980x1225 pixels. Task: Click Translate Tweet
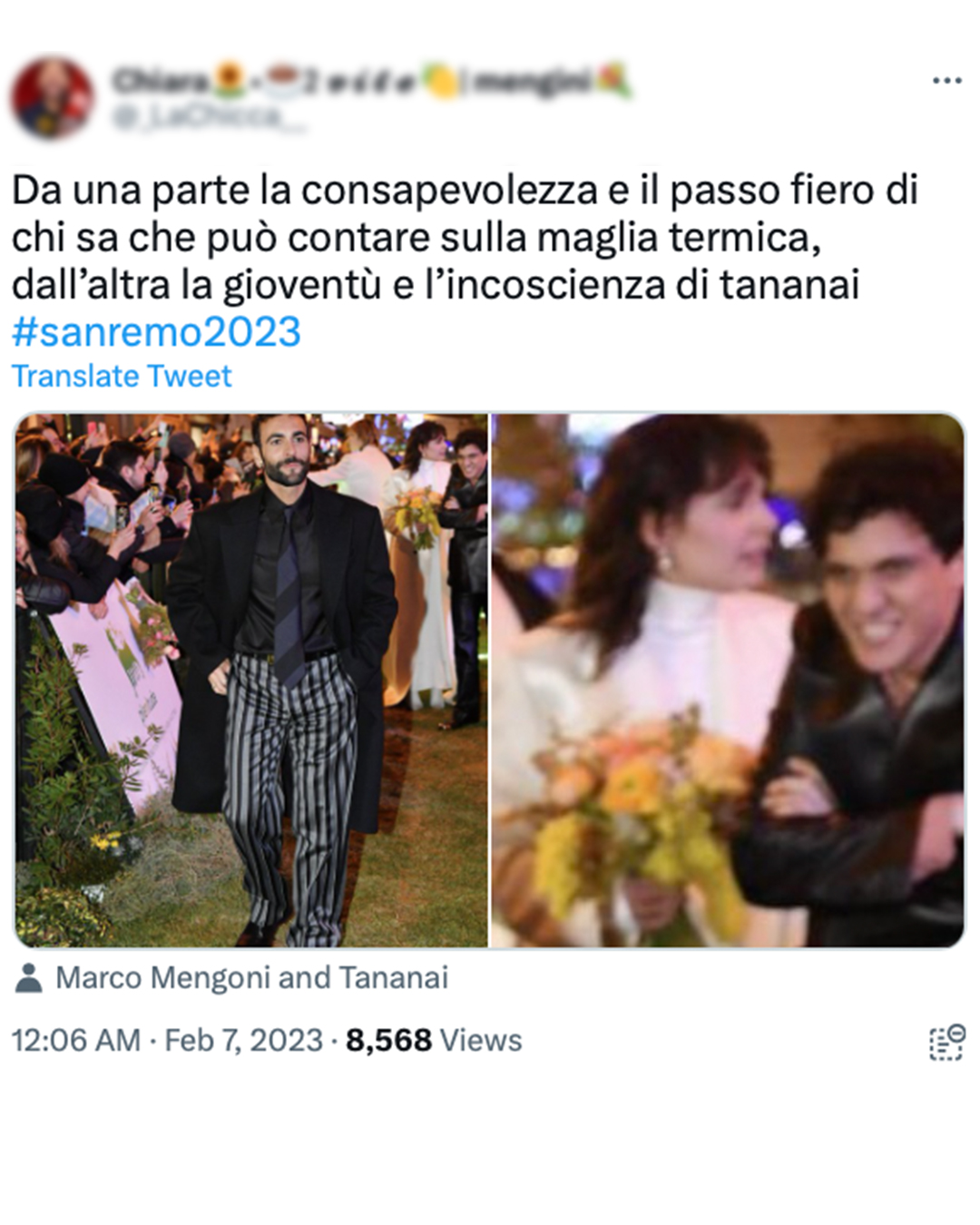[122, 376]
